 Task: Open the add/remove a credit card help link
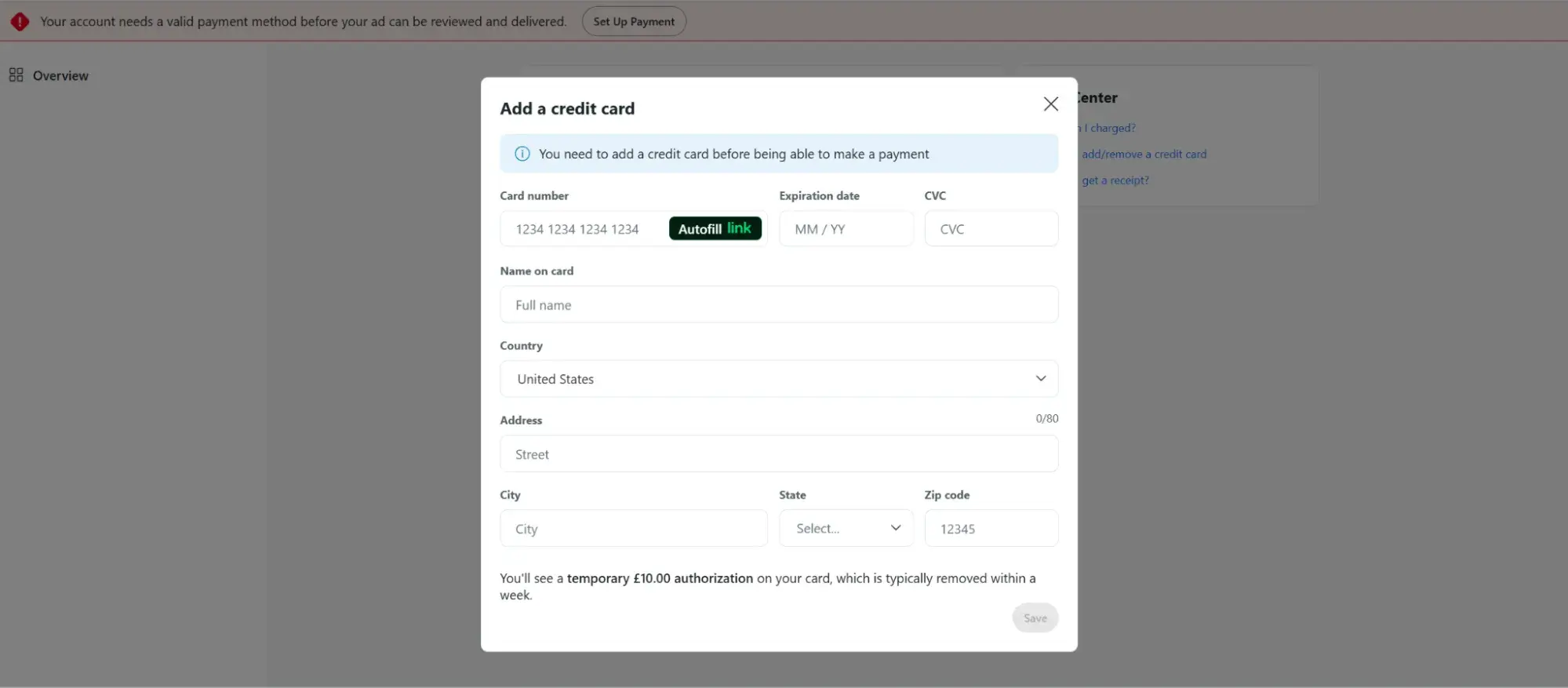point(1144,154)
